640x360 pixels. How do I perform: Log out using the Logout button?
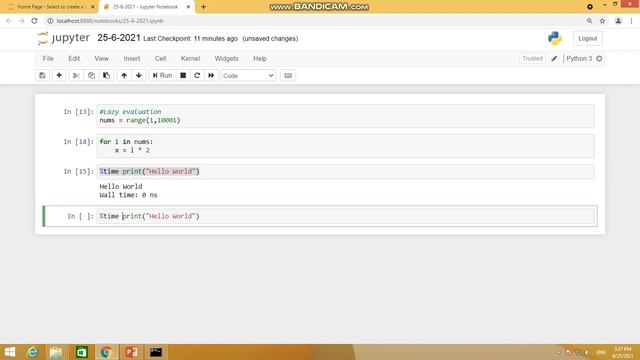pyautogui.click(x=587, y=38)
